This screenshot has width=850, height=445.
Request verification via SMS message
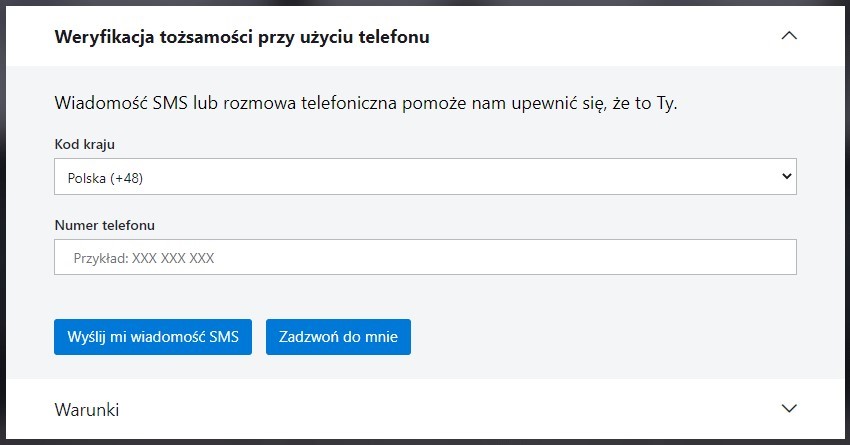(153, 337)
